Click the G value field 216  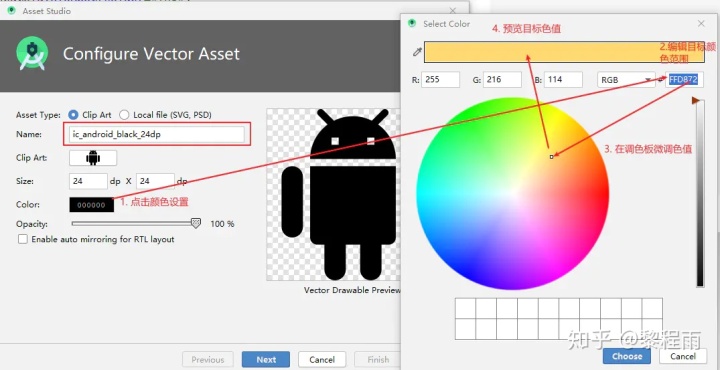pyautogui.click(x=502, y=79)
